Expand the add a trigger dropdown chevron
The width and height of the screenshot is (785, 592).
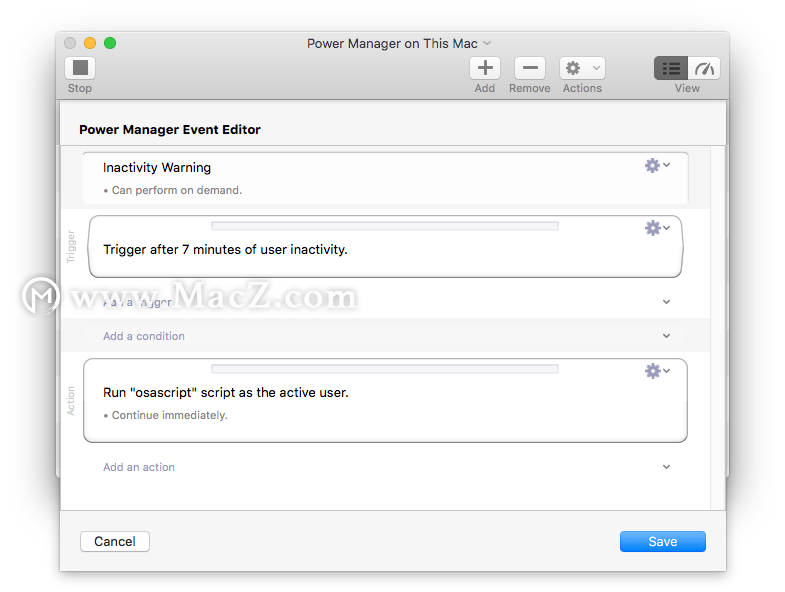point(666,302)
